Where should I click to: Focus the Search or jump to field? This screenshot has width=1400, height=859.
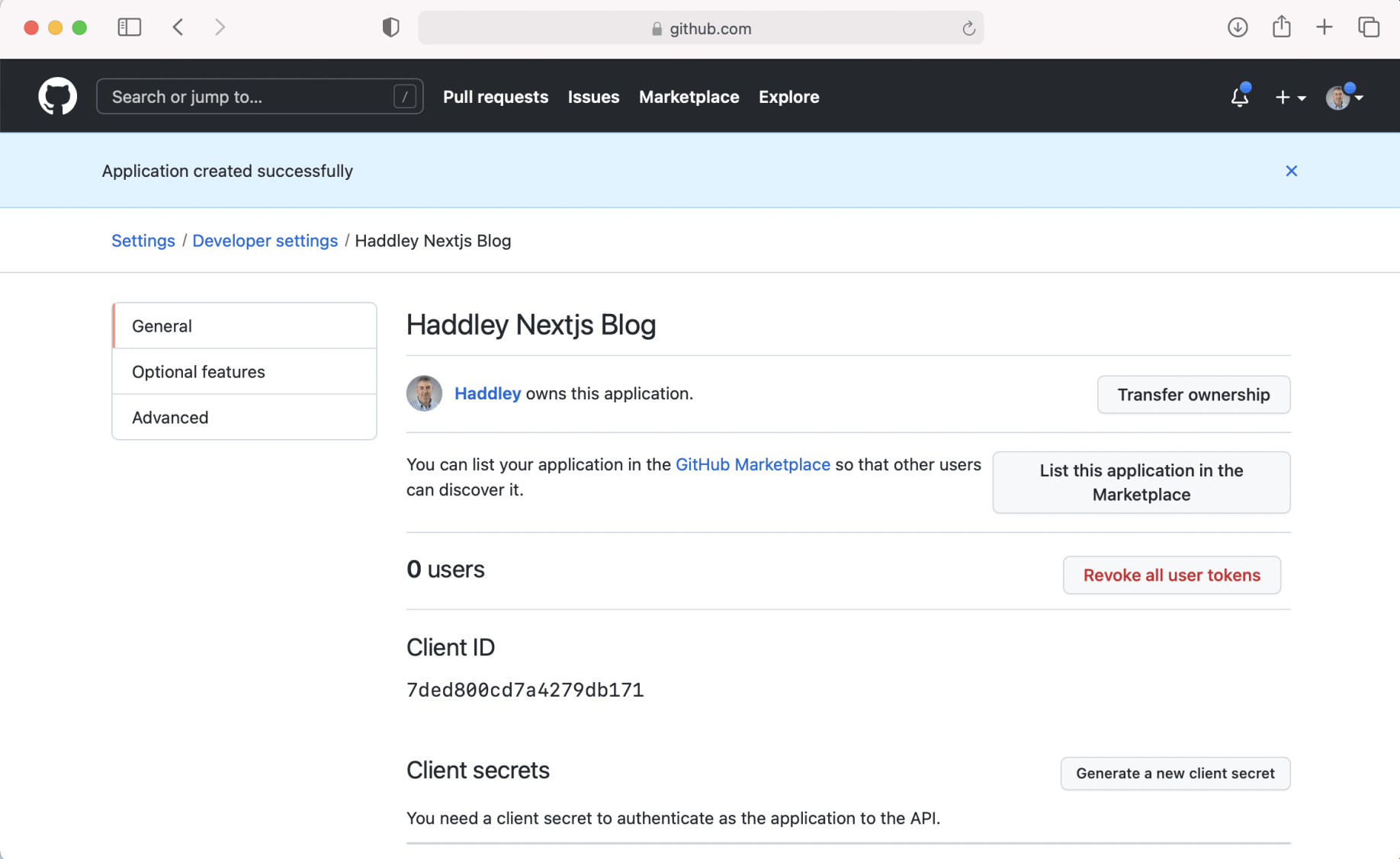252,97
